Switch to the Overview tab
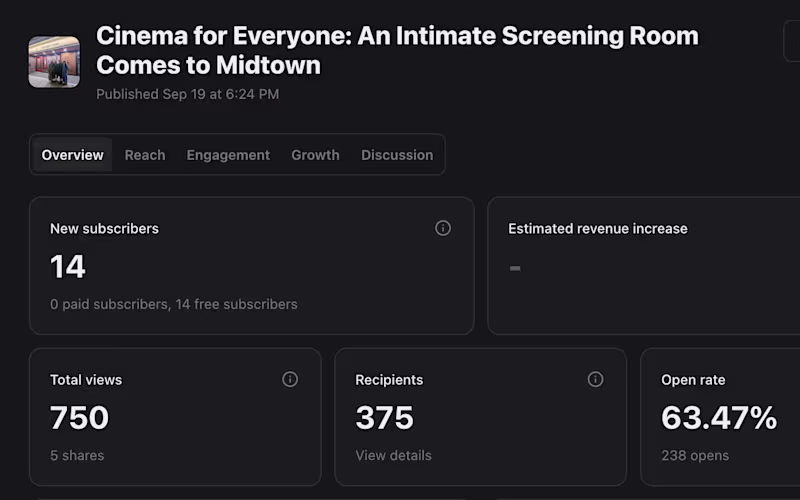The height and width of the screenshot is (500, 800). tap(72, 155)
